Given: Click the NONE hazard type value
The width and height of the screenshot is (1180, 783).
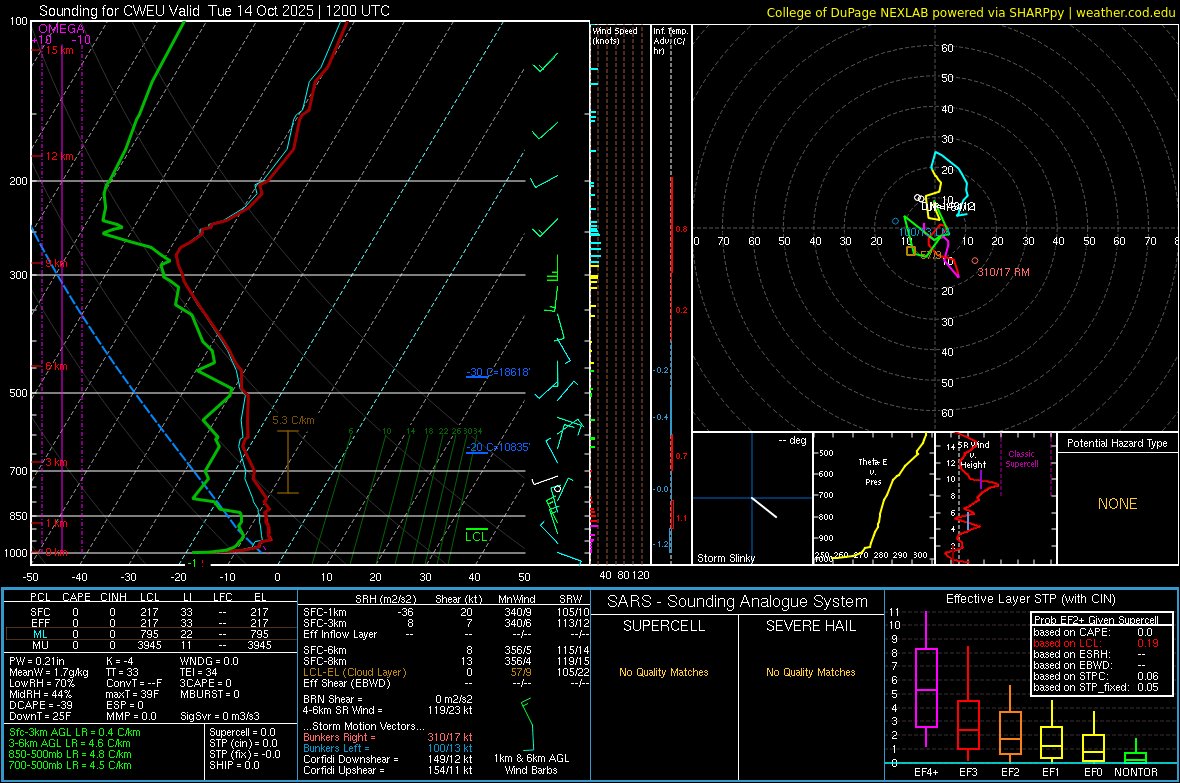Looking at the screenshot, I should pos(1118,504).
